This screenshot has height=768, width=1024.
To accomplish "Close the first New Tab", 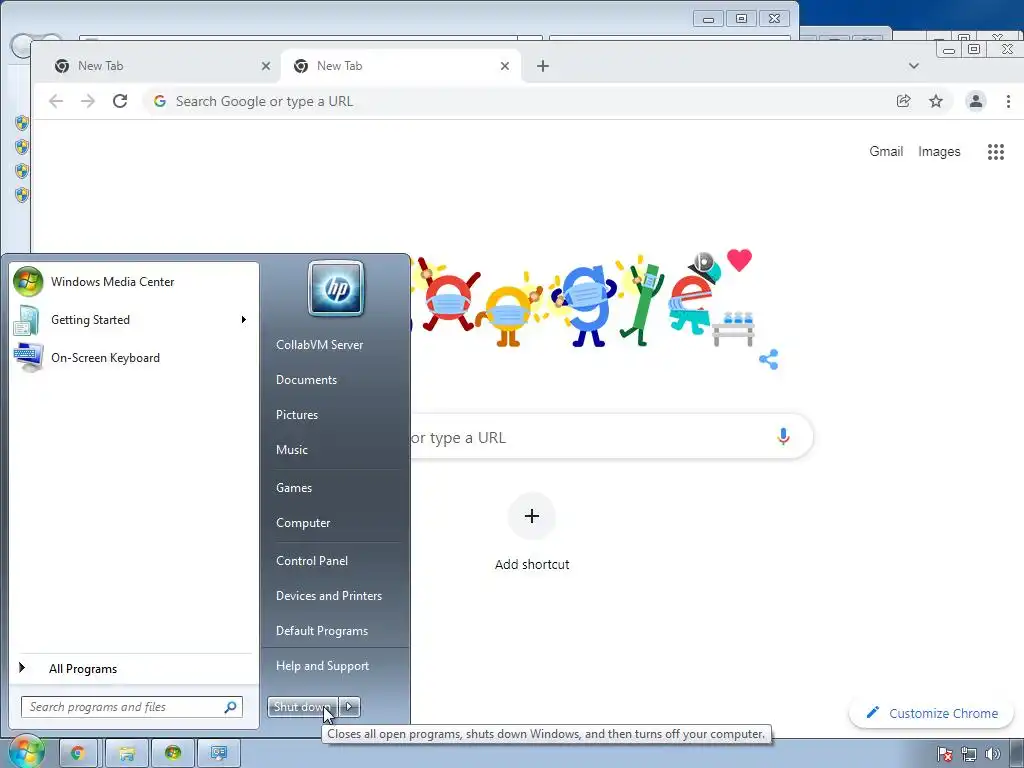I will [266, 66].
